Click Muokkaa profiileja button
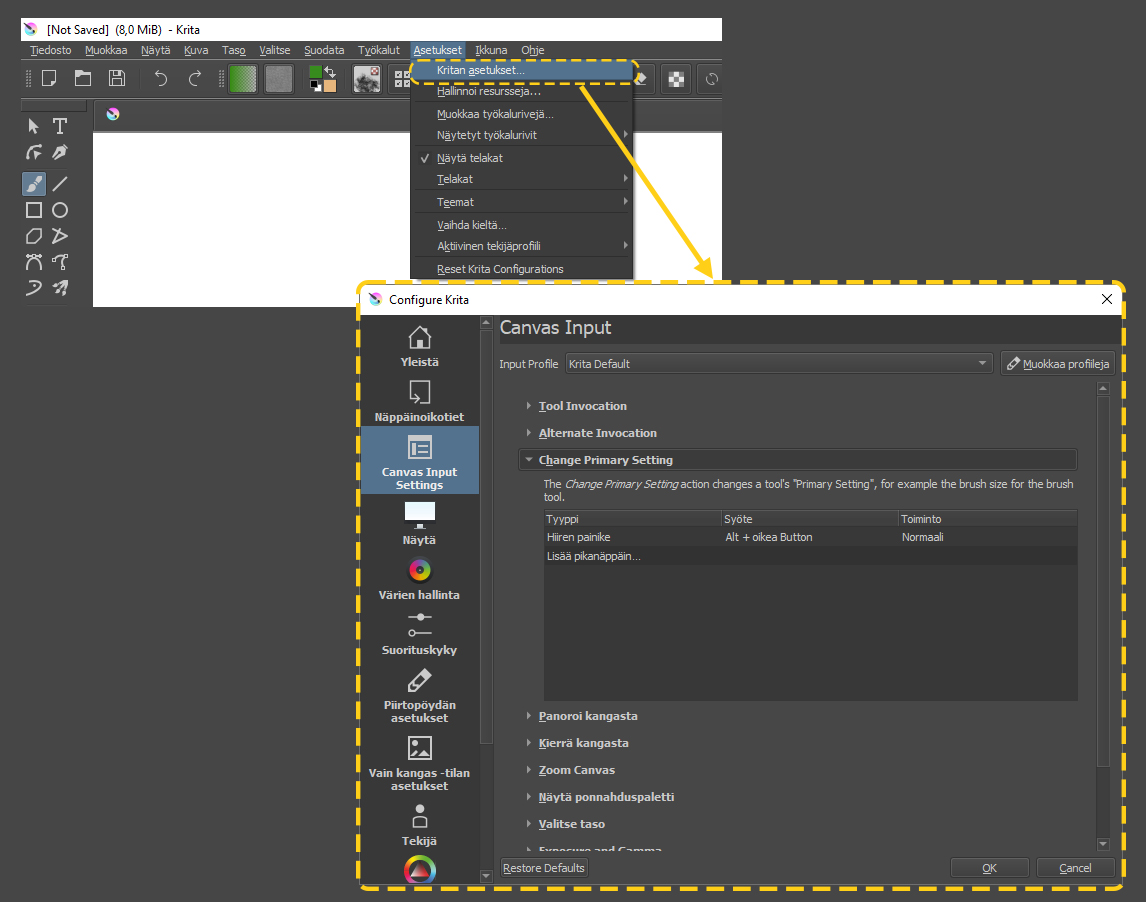 [1058, 364]
